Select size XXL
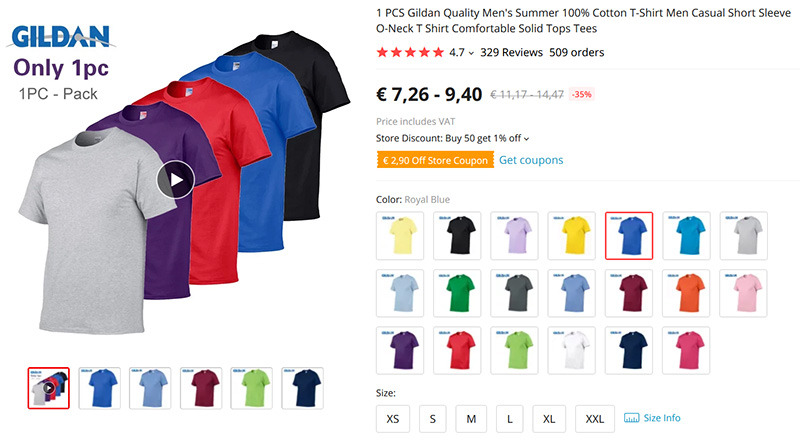This screenshot has height=441, width=800. tap(594, 419)
